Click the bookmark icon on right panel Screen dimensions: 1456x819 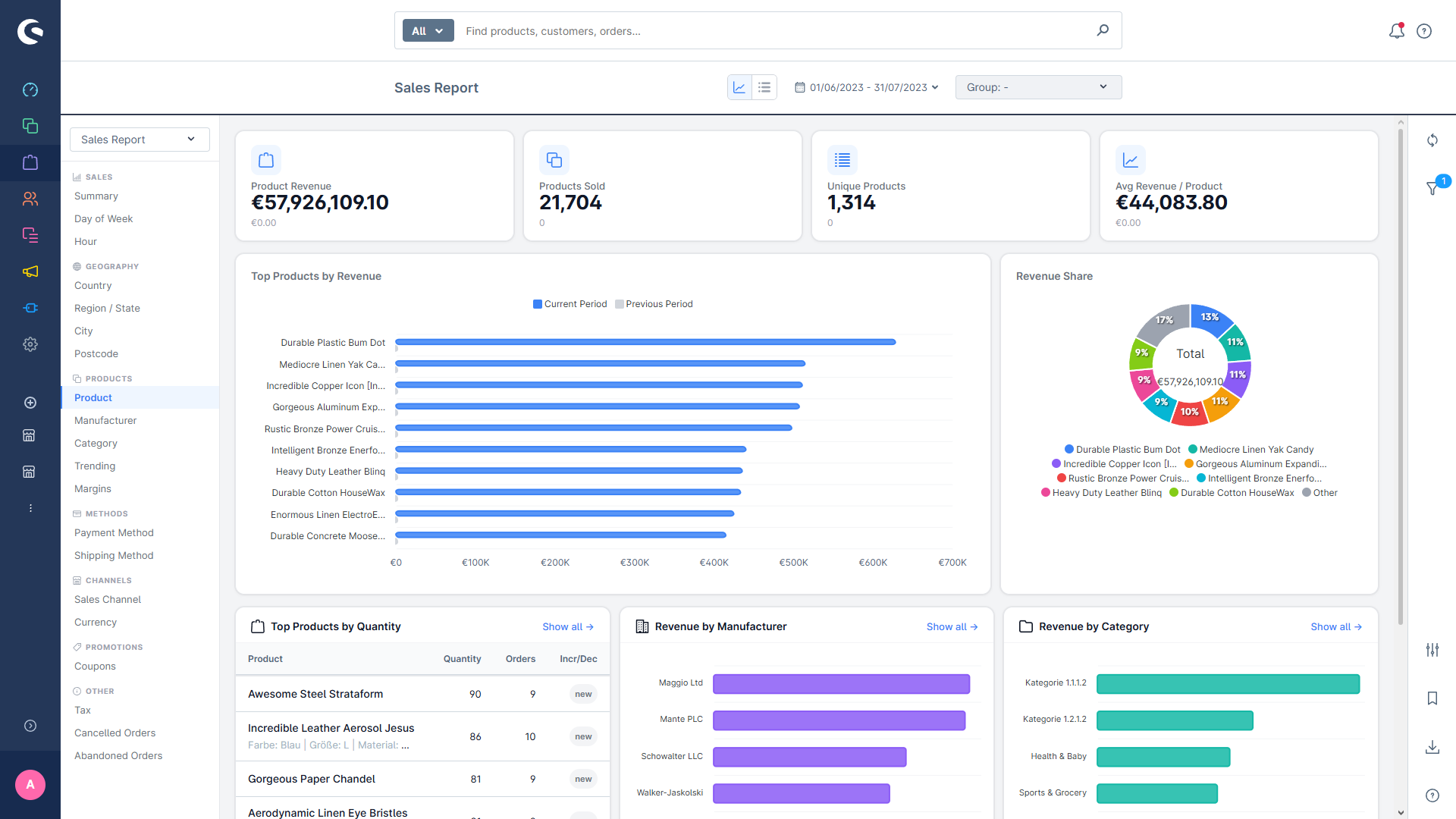(x=1432, y=698)
